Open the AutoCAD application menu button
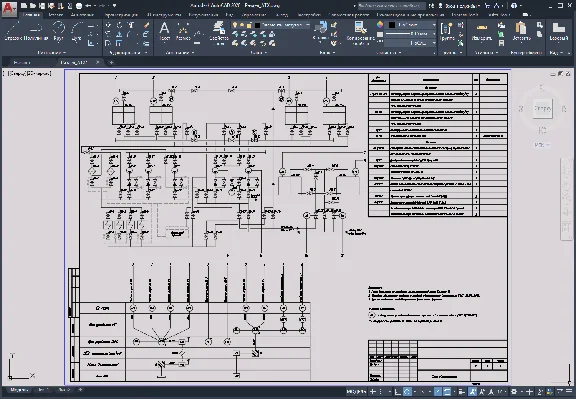 click(9, 10)
